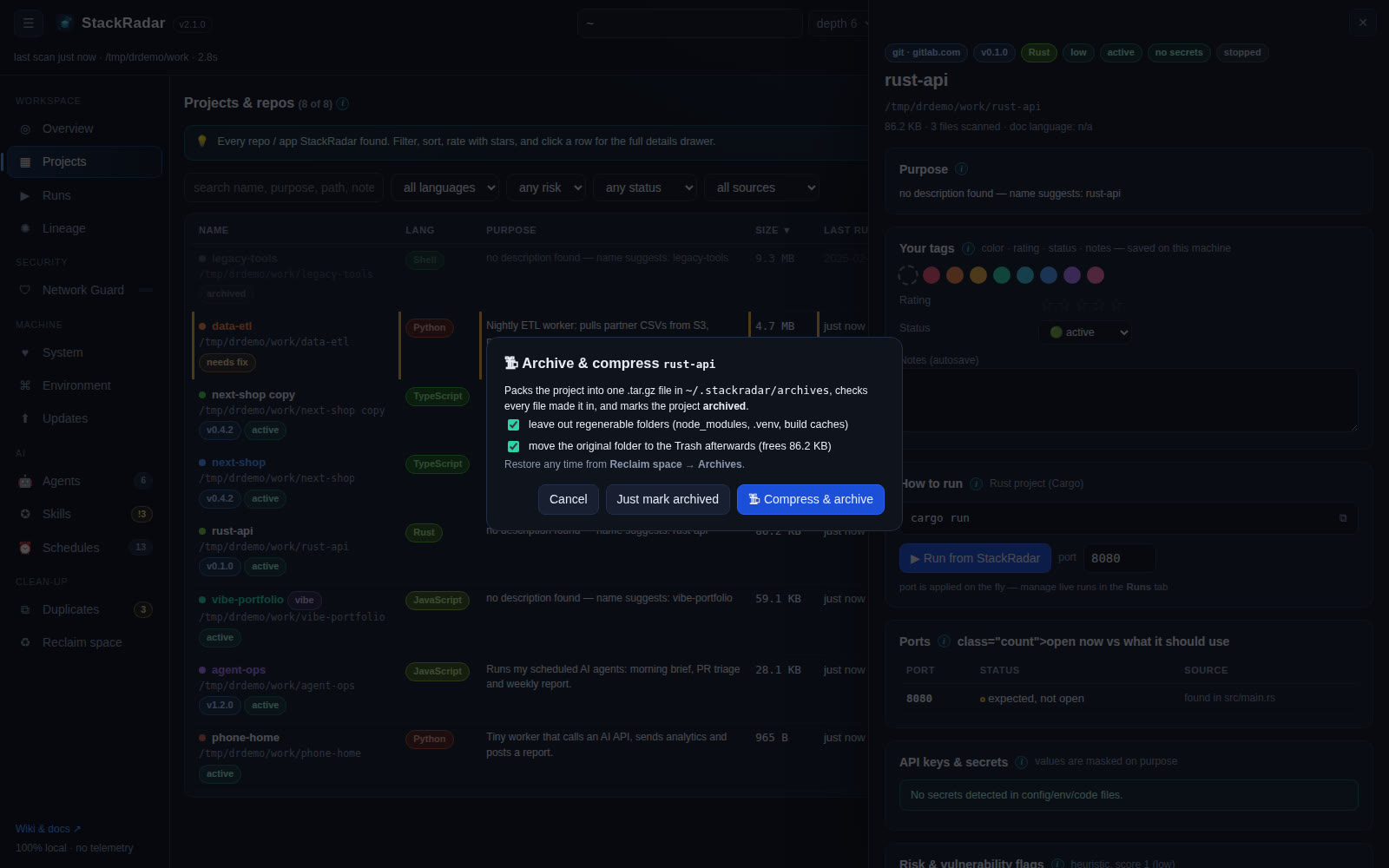Click the Agents robot icon
1389x868 pixels.
[25, 482]
